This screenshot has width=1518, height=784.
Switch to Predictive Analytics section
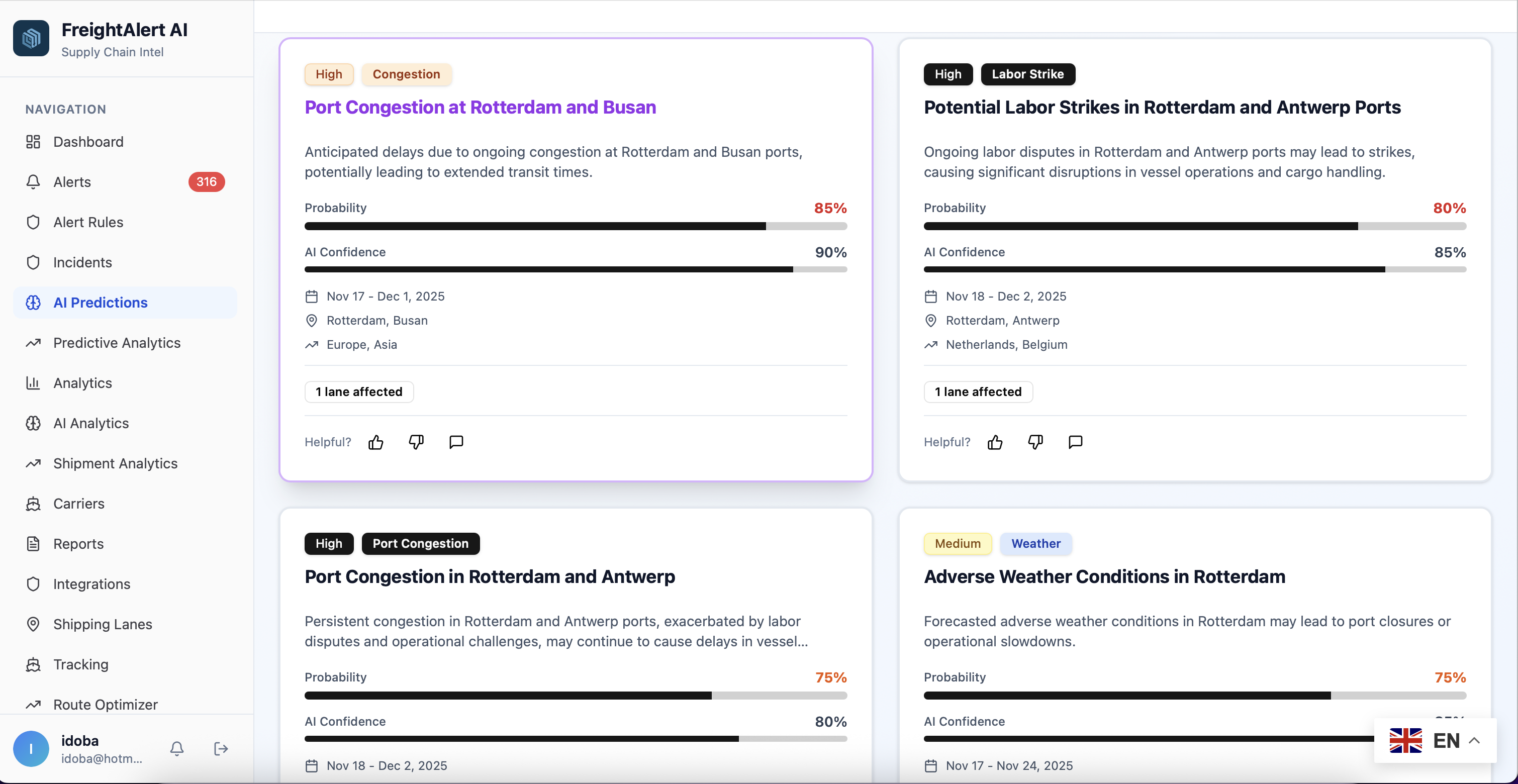(x=116, y=342)
